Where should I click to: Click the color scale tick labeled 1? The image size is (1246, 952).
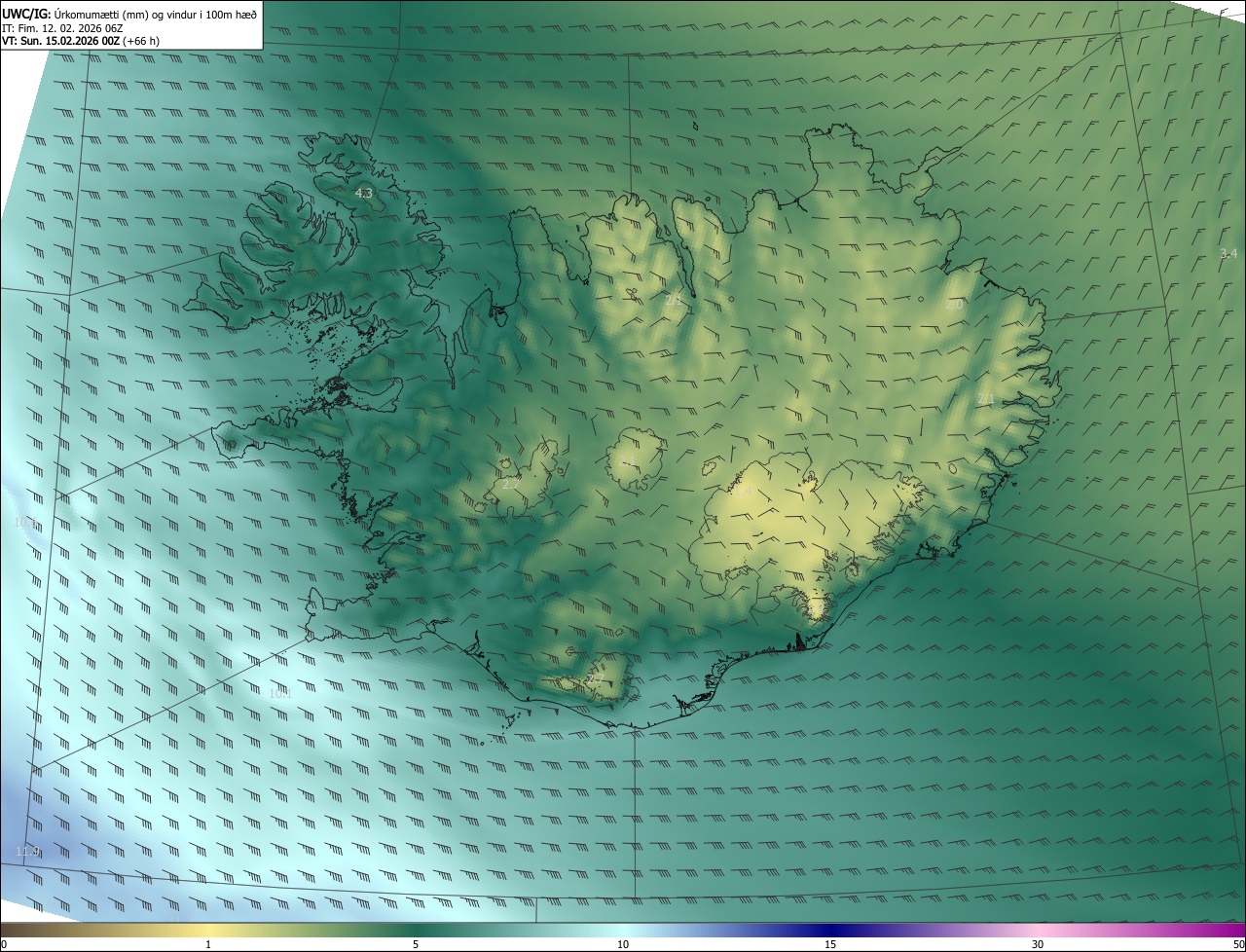[x=208, y=944]
